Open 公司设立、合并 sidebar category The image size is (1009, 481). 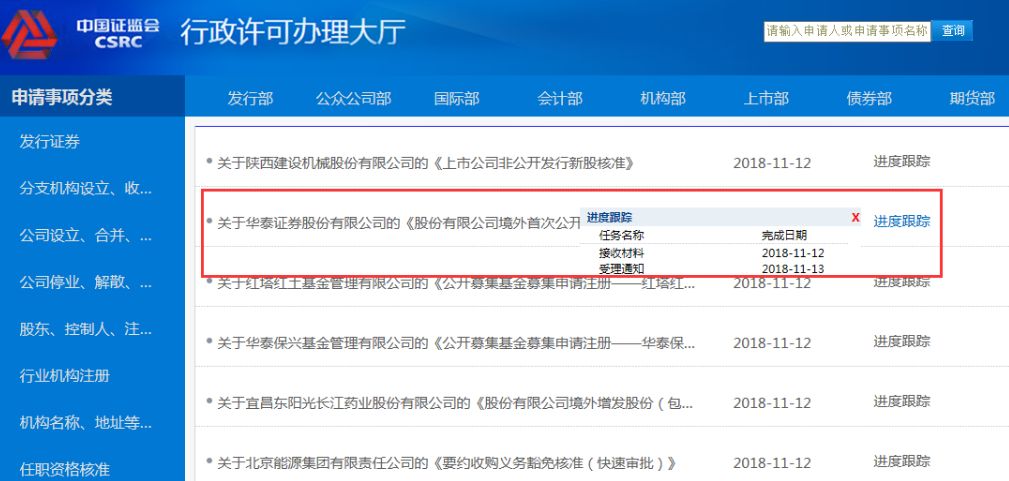pos(86,236)
